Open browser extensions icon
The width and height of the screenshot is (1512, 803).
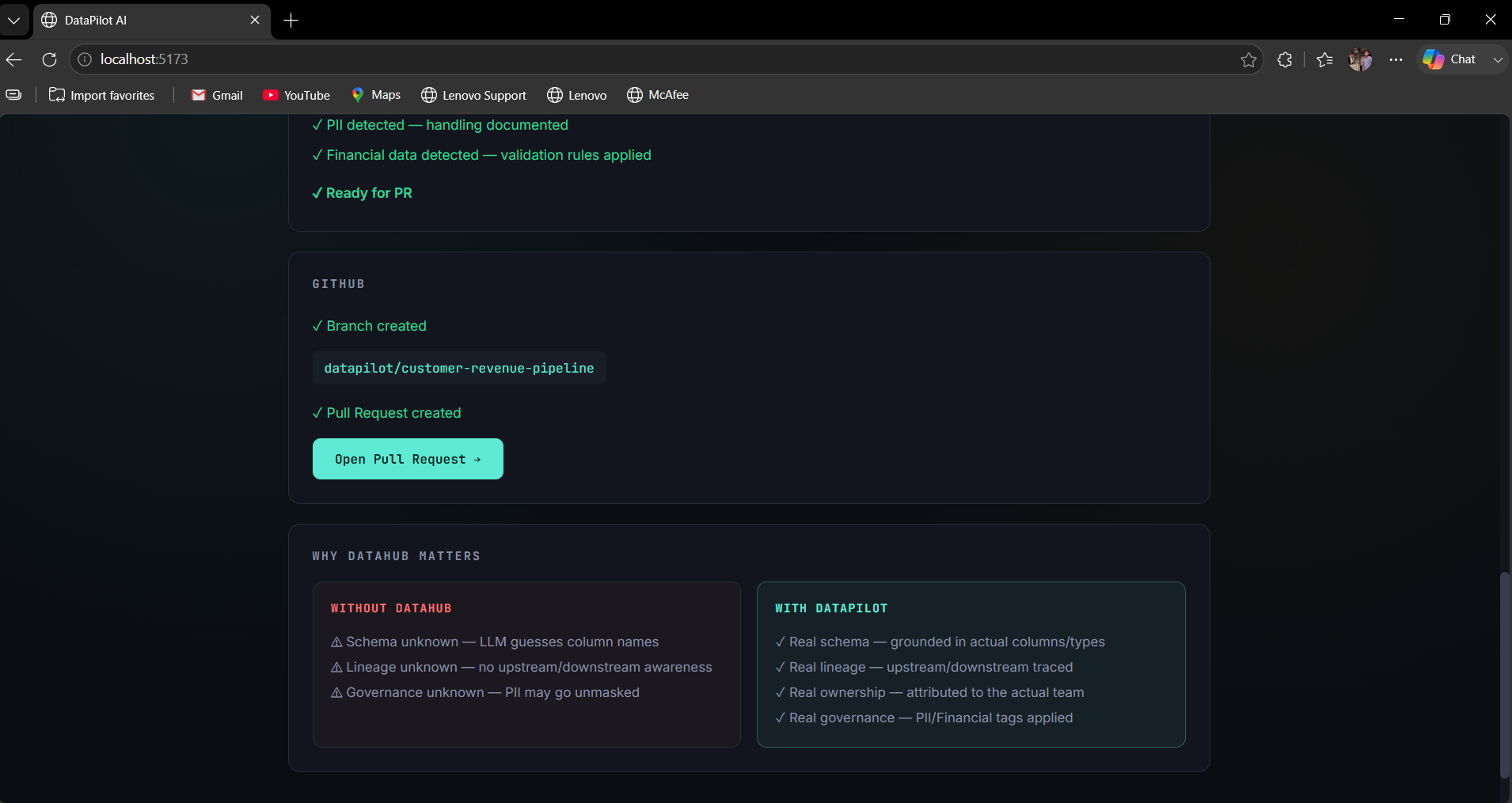click(x=1285, y=59)
